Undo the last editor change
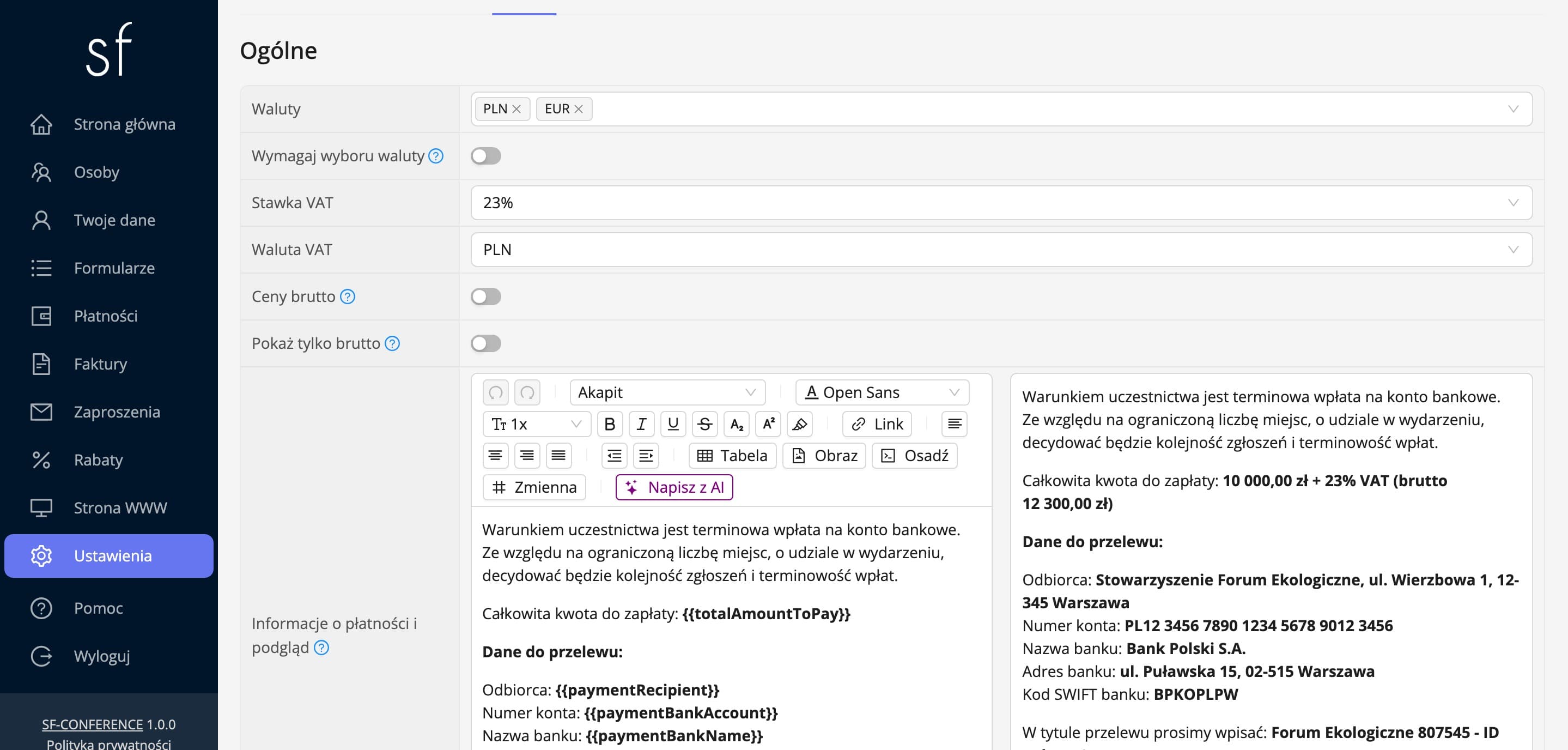 tap(495, 392)
